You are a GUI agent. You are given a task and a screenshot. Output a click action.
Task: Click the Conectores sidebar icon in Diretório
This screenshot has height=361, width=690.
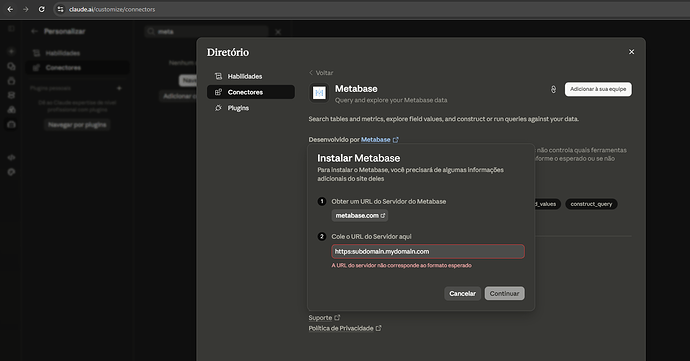coord(218,92)
